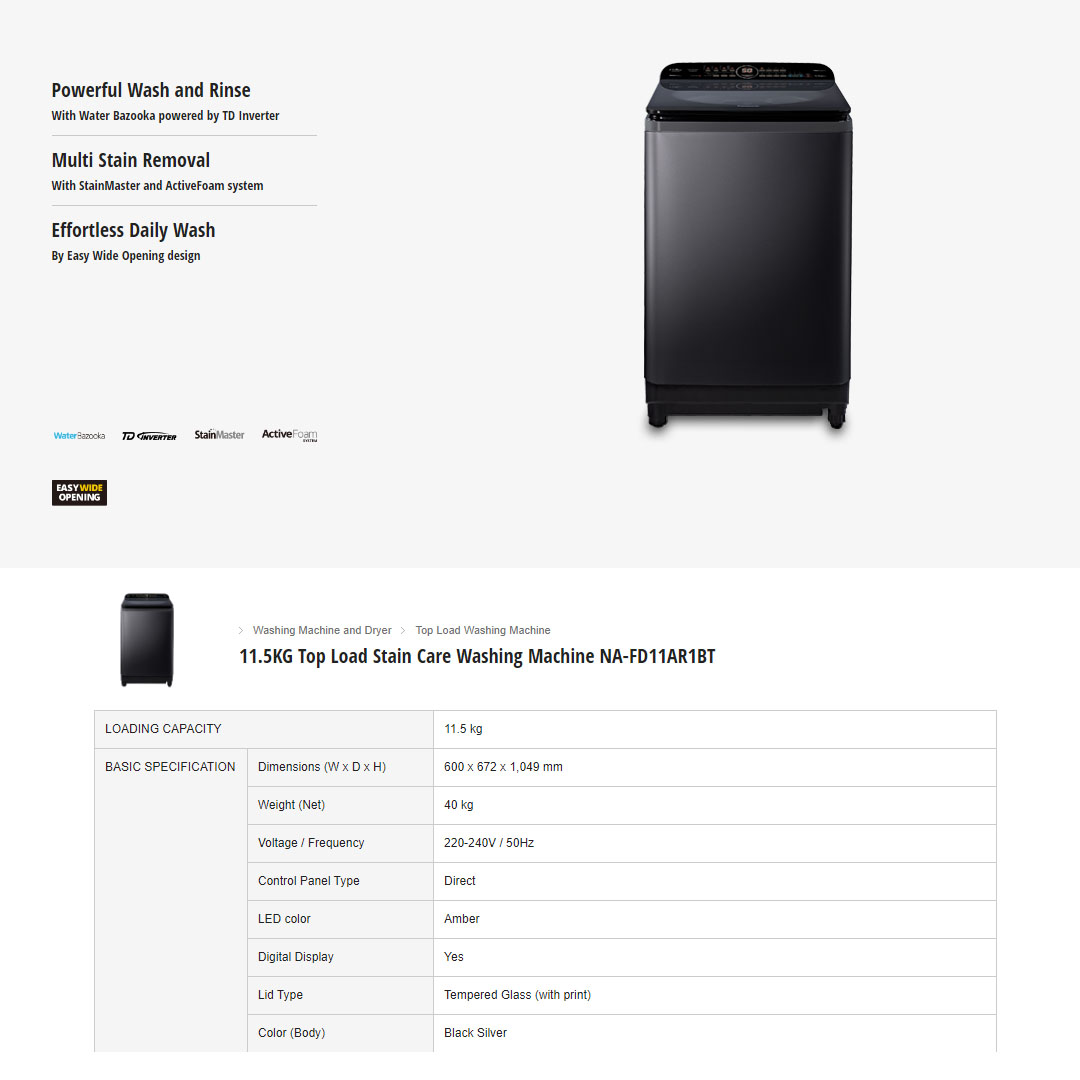
Task: Click the small washing machine thumbnail
Action: click(147, 640)
